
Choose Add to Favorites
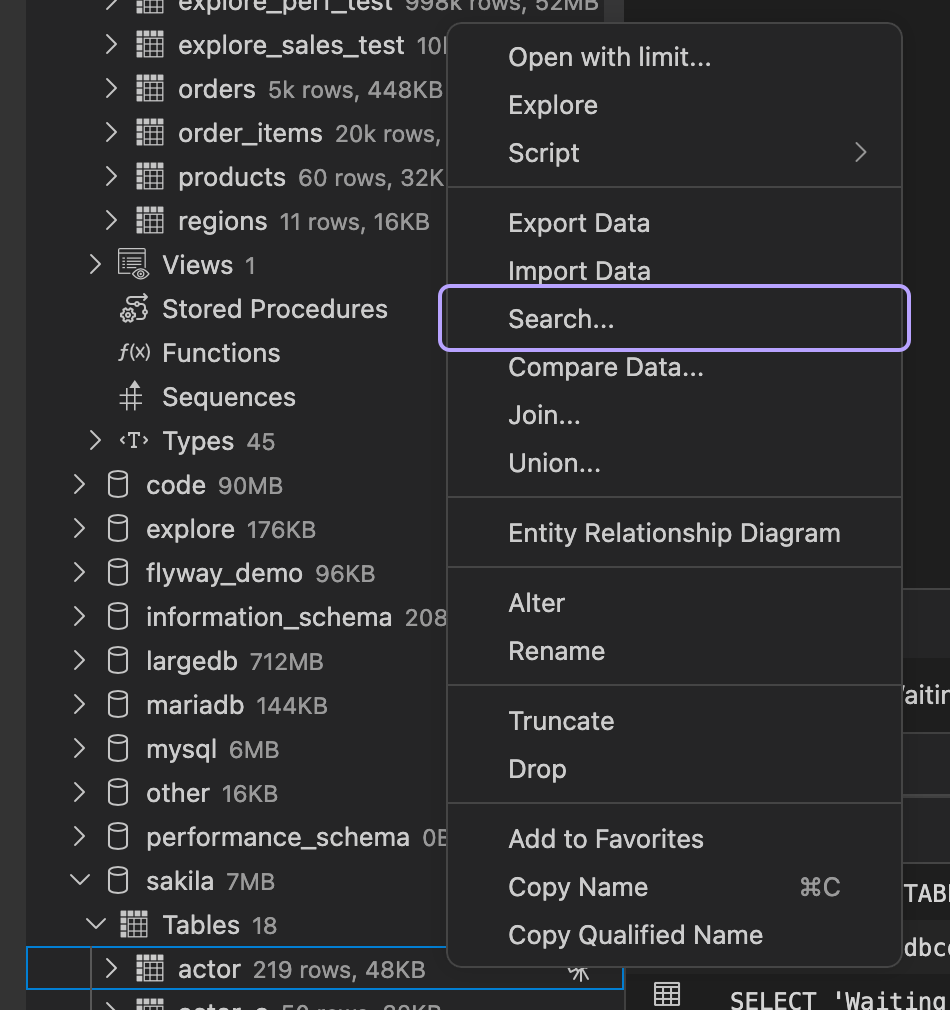click(x=674, y=839)
